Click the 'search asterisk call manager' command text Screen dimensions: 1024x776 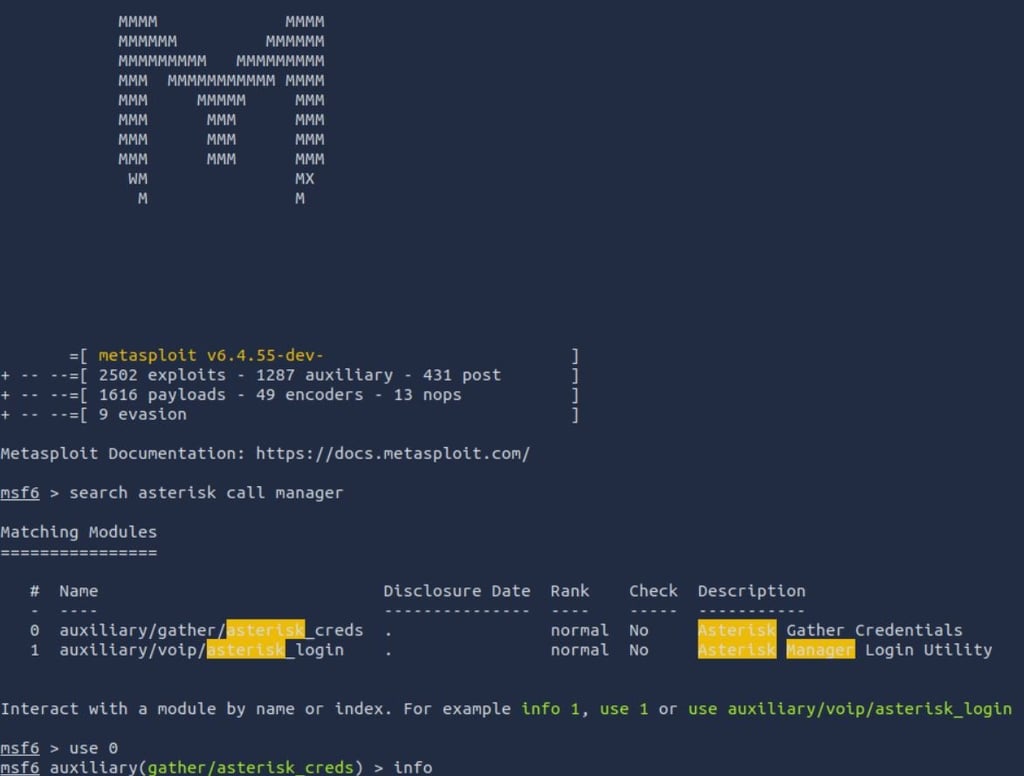pyautogui.click(x=206, y=493)
